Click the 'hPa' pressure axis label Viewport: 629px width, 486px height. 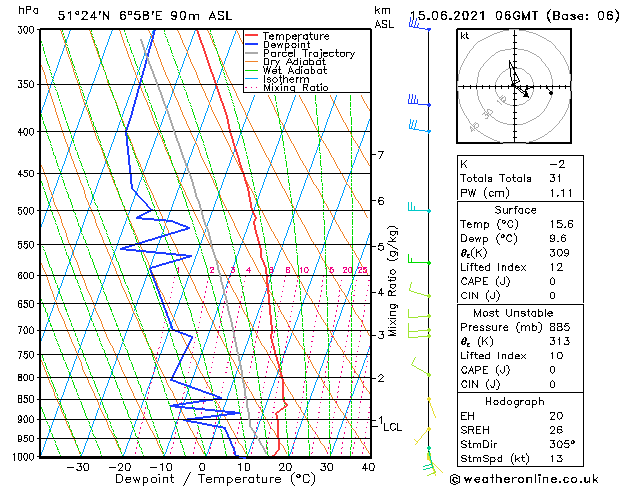pos(28,10)
